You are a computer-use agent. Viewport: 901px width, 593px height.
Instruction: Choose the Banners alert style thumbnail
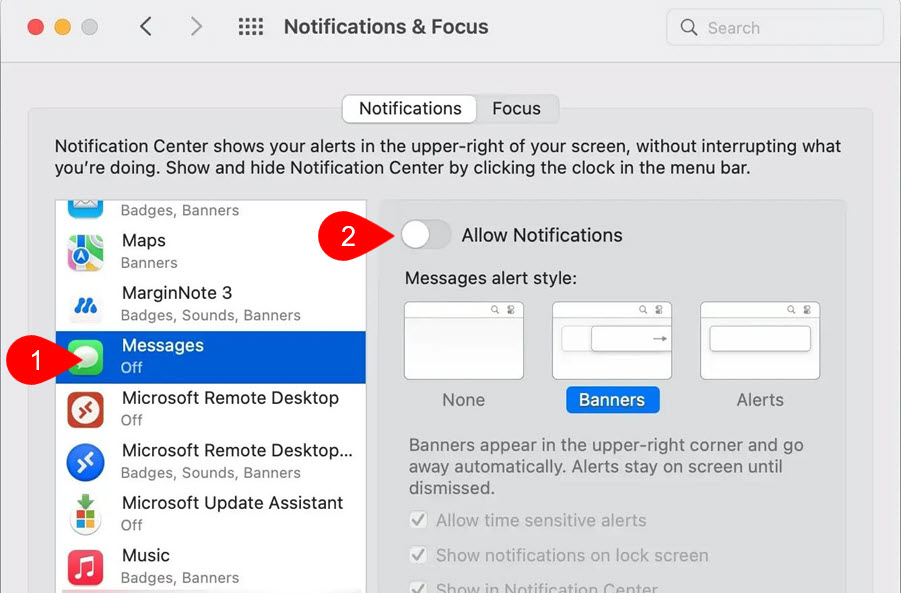[x=612, y=340]
